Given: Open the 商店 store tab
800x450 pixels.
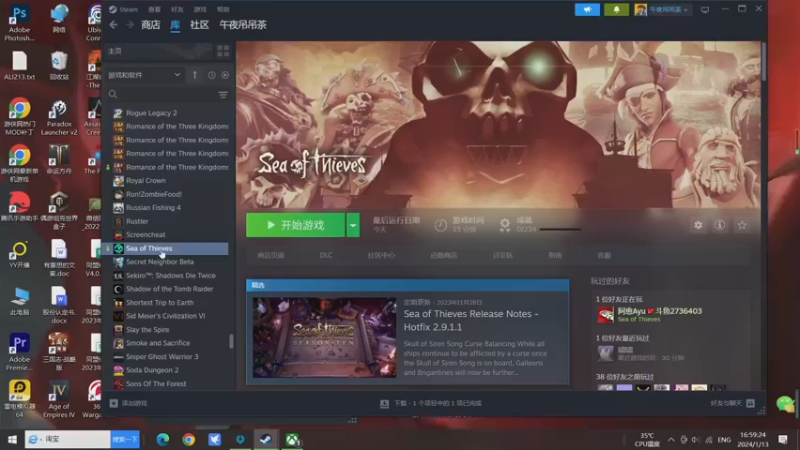Looking at the screenshot, I should click(151, 24).
